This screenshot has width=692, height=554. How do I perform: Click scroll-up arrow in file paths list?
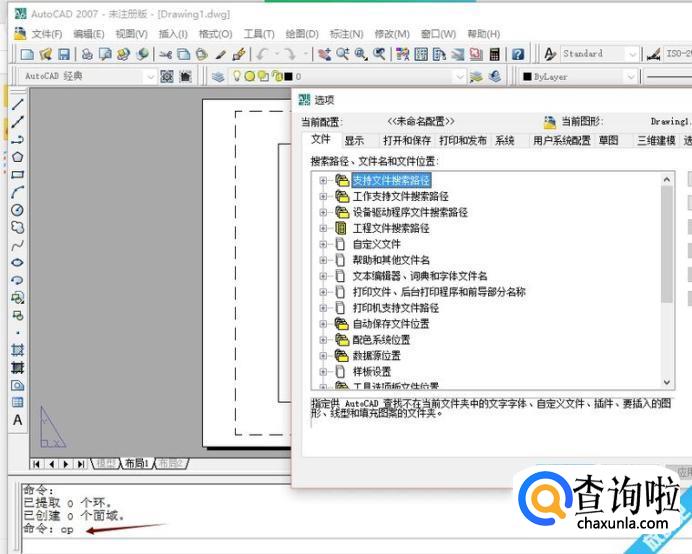[x=667, y=180]
